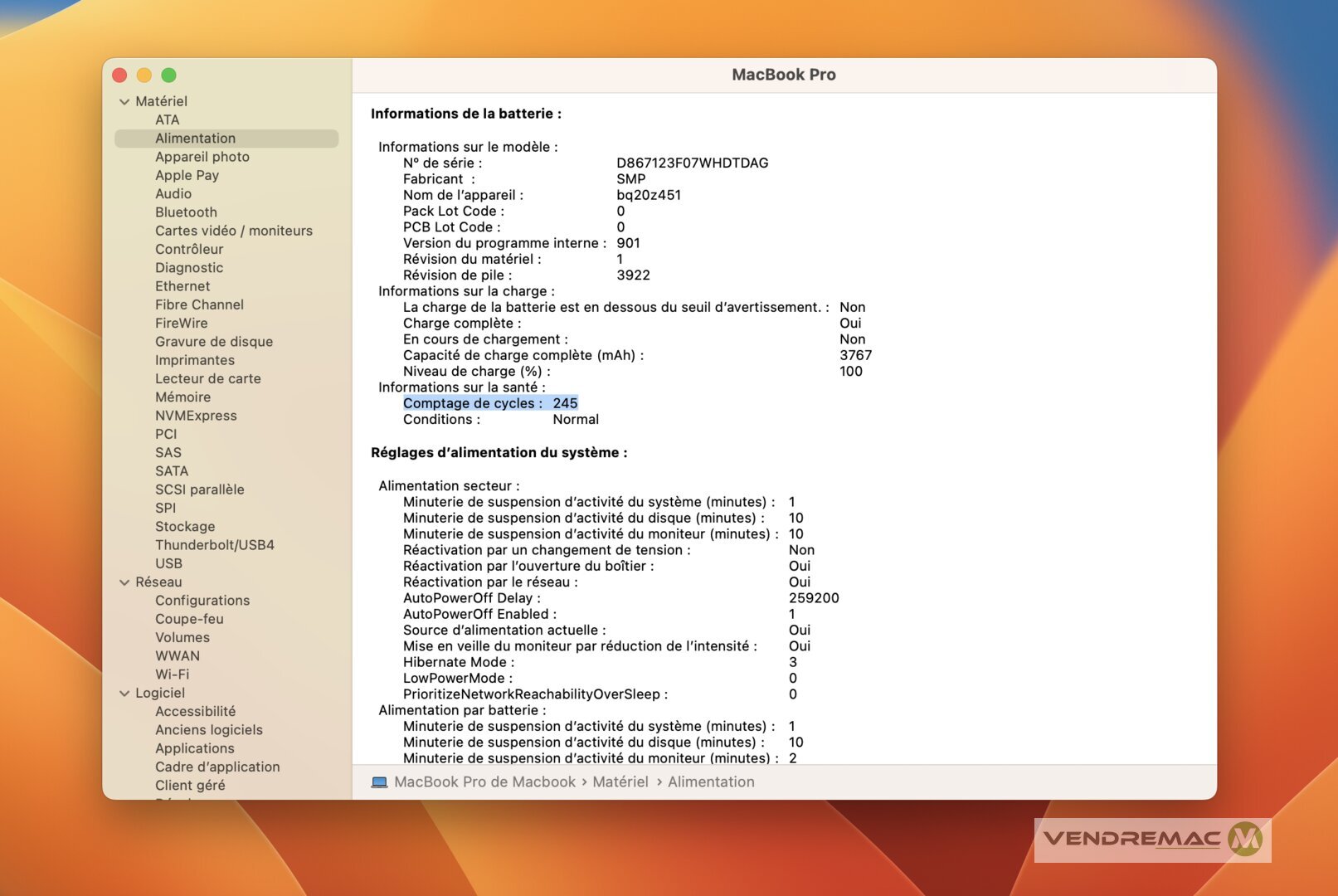Click the green fullscreen window button
This screenshot has height=896, width=1338.
tap(168, 75)
